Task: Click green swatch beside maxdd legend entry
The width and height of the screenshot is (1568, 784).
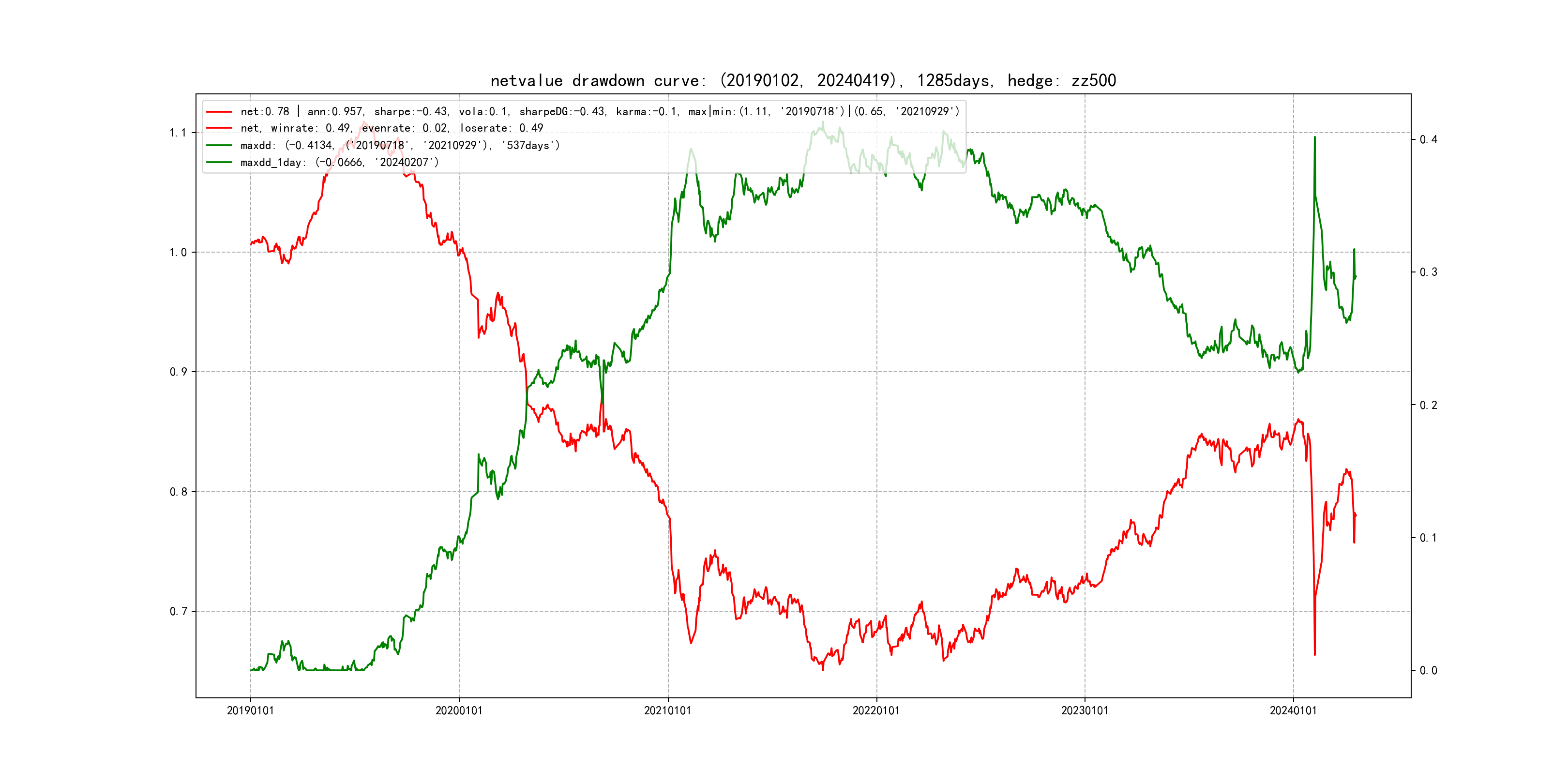Action: [219, 146]
